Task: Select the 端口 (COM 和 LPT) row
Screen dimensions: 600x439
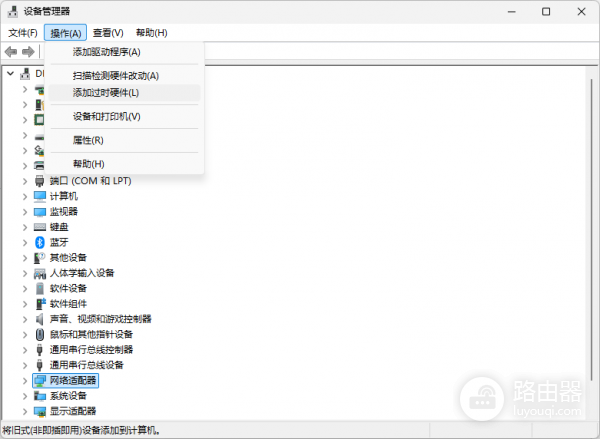Action: [x=90, y=181]
